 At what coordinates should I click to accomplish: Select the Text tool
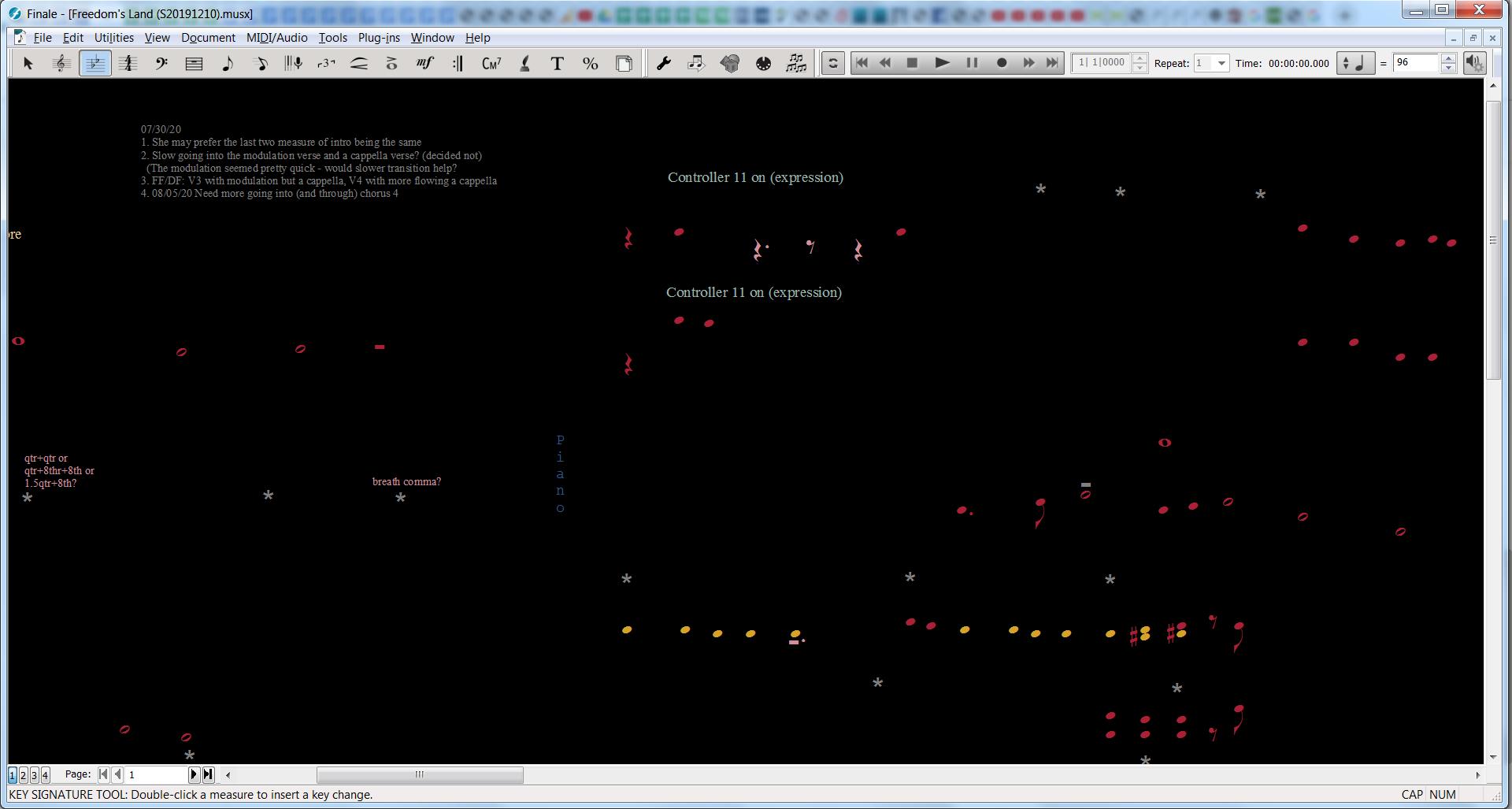coord(557,64)
